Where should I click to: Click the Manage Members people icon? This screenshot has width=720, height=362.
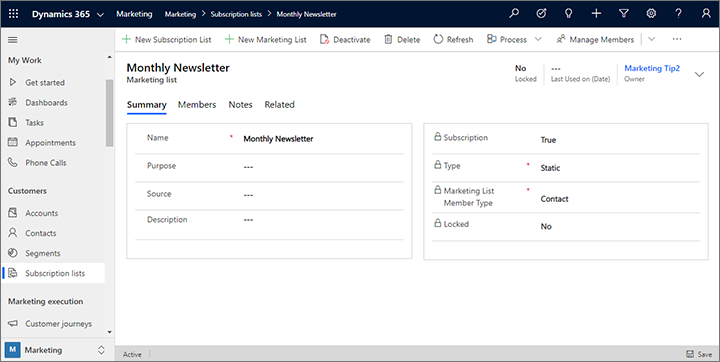coord(561,40)
